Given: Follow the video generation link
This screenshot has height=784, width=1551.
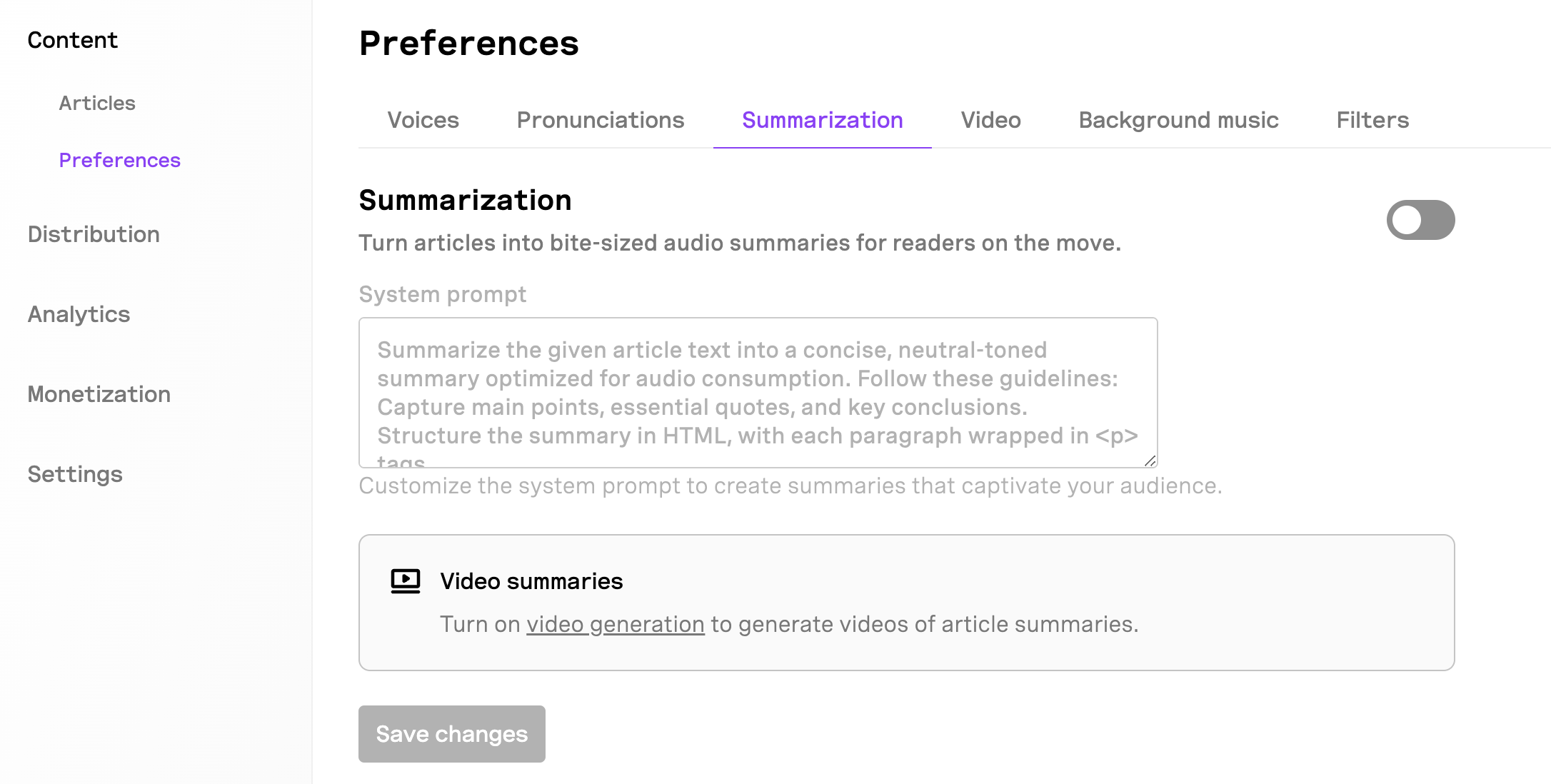Looking at the screenshot, I should (616, 624).
